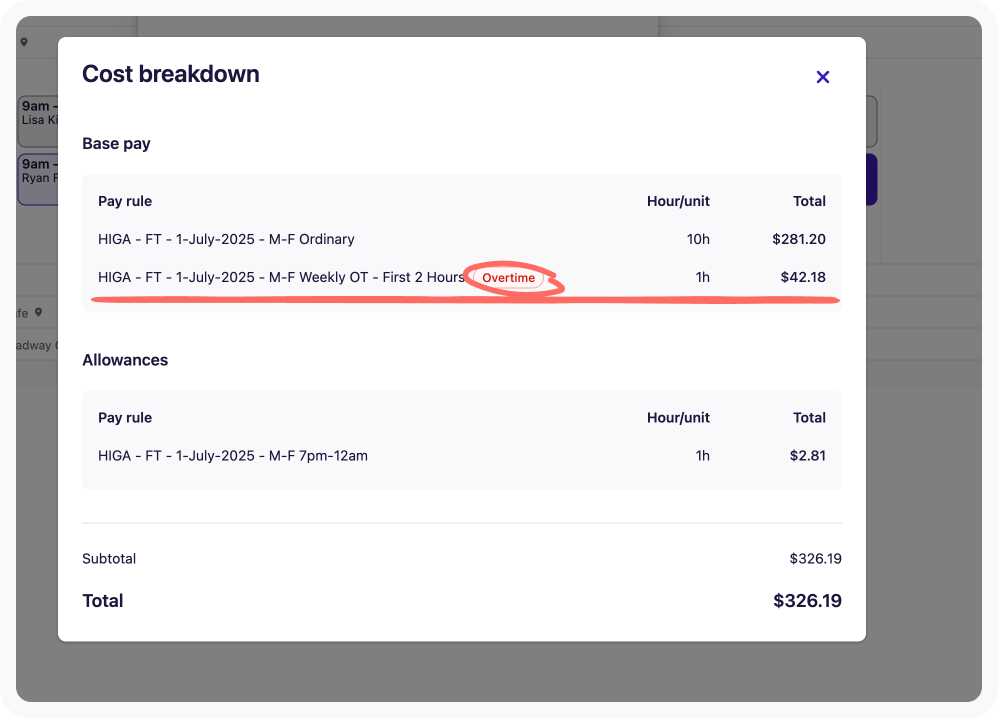Click the Allowances section heading
This screenshot has width=998, height=718.
click(125, 360)
